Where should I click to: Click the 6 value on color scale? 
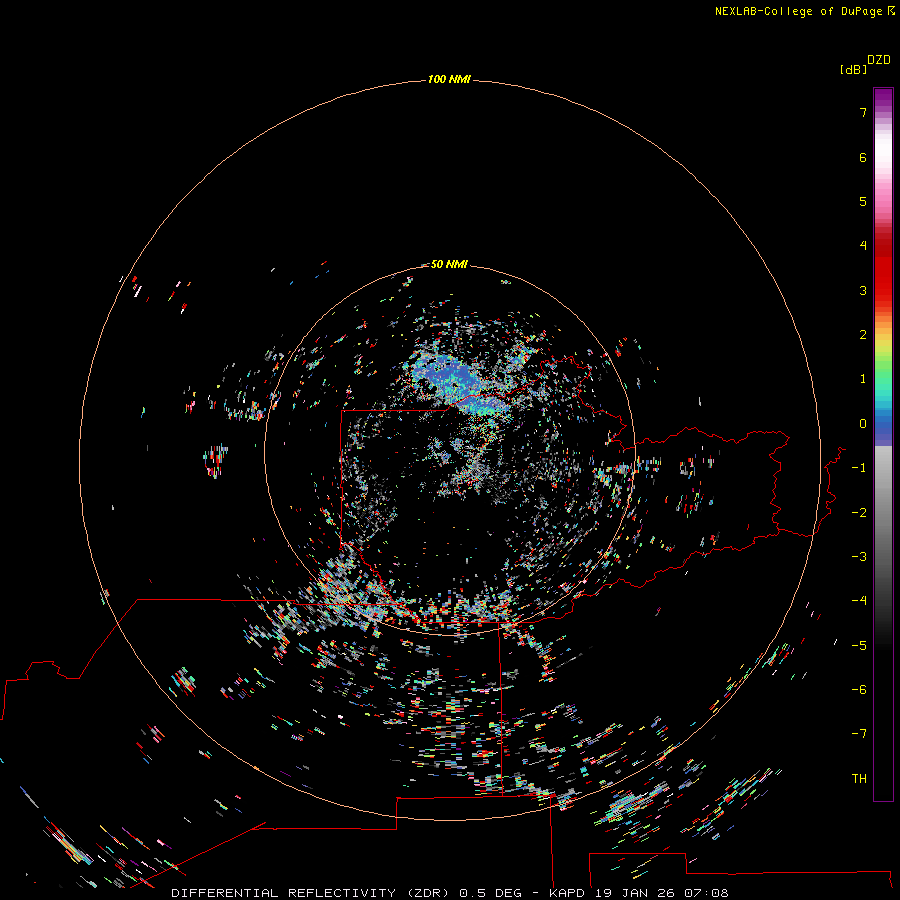[x=863, y=157]
